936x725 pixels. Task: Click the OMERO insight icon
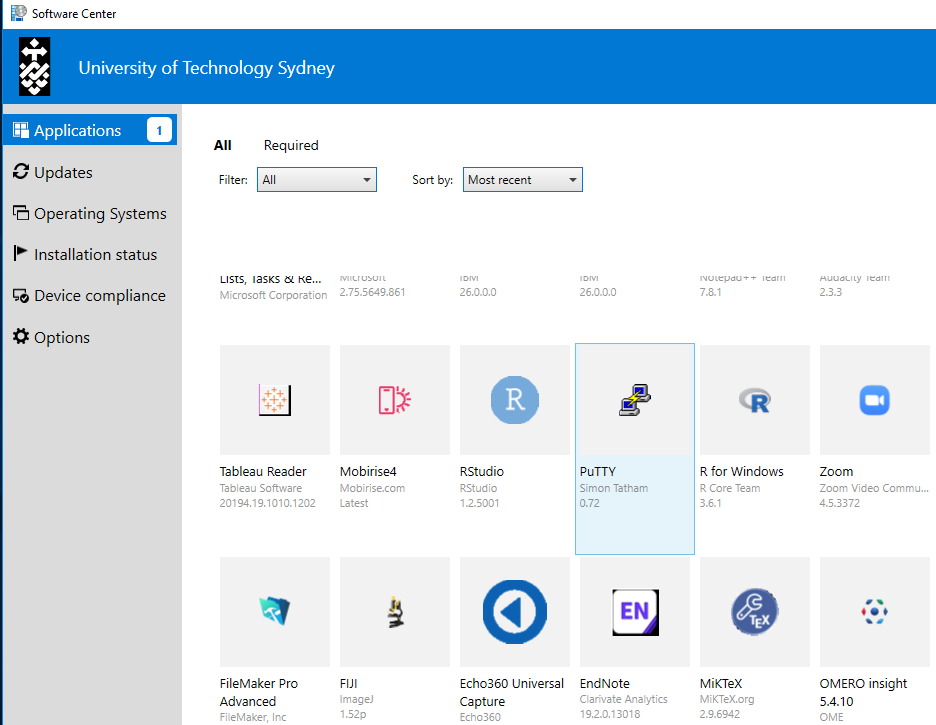click(x=874, y=612)
